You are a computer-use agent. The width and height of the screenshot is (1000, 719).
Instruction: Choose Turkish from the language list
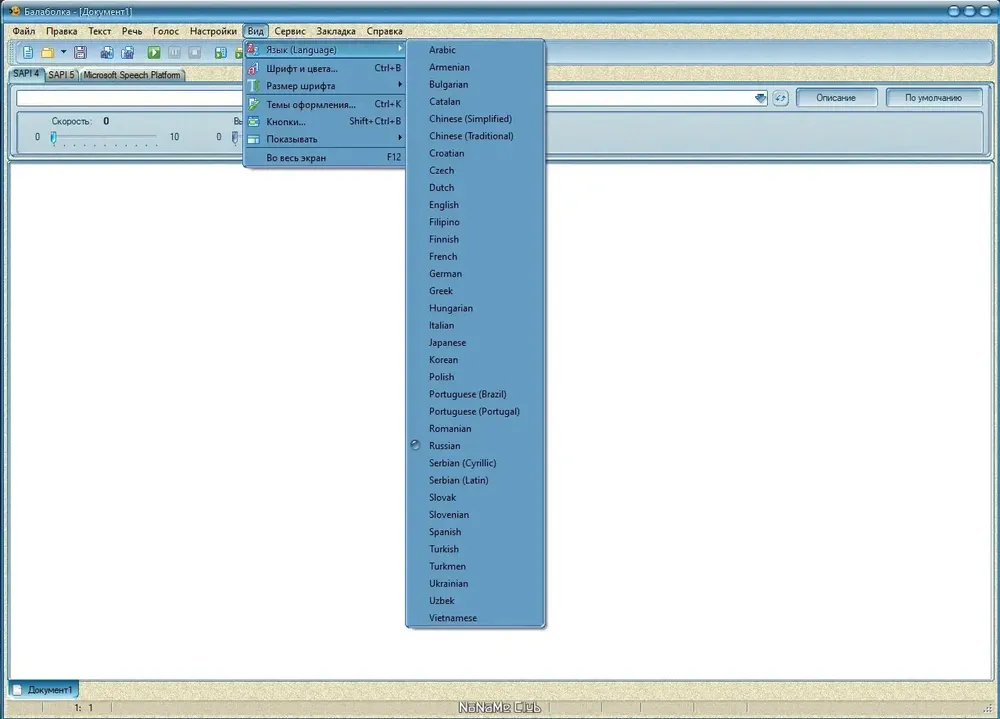(475, 549)
